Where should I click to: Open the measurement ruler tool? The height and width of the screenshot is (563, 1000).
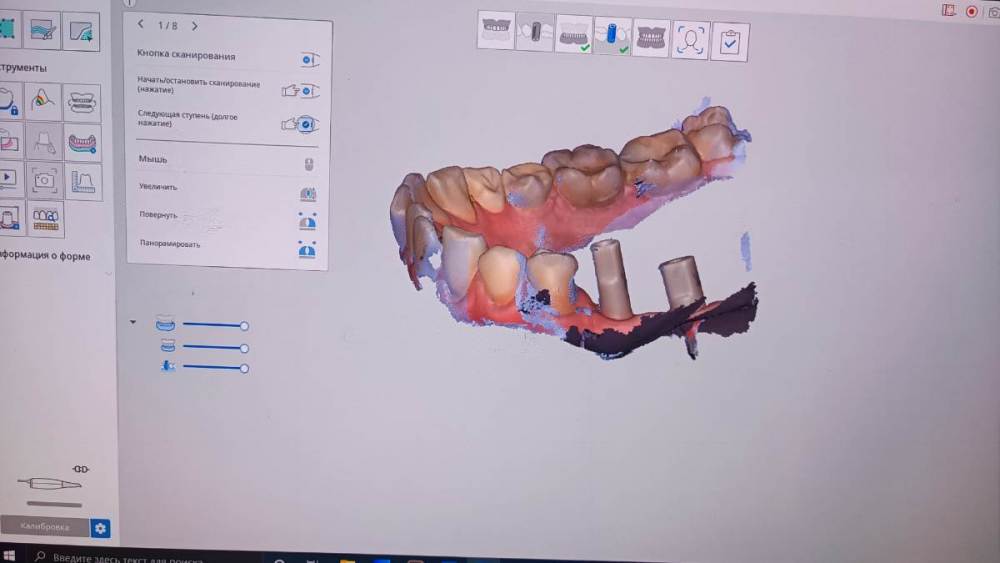click(x=82, y=181)
